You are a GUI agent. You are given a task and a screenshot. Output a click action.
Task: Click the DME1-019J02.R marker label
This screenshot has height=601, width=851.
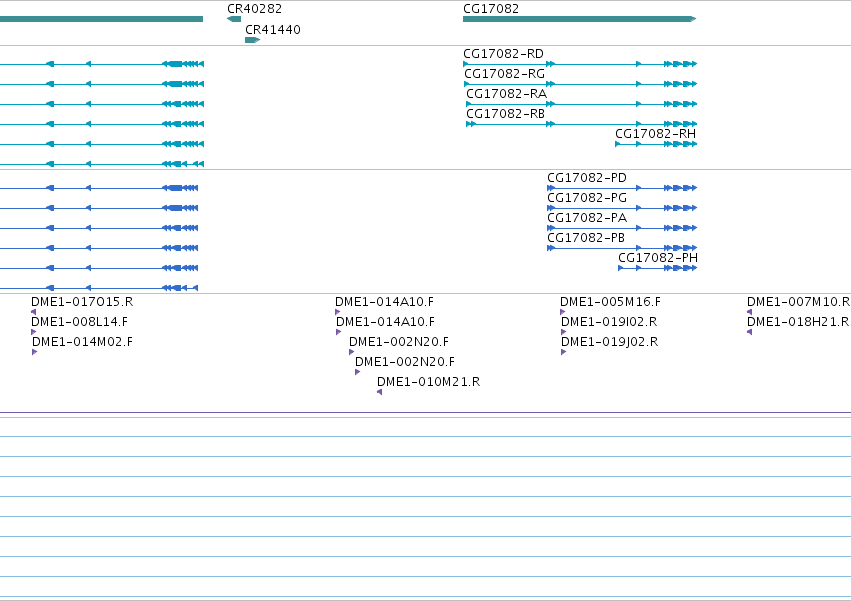point(609,342)
